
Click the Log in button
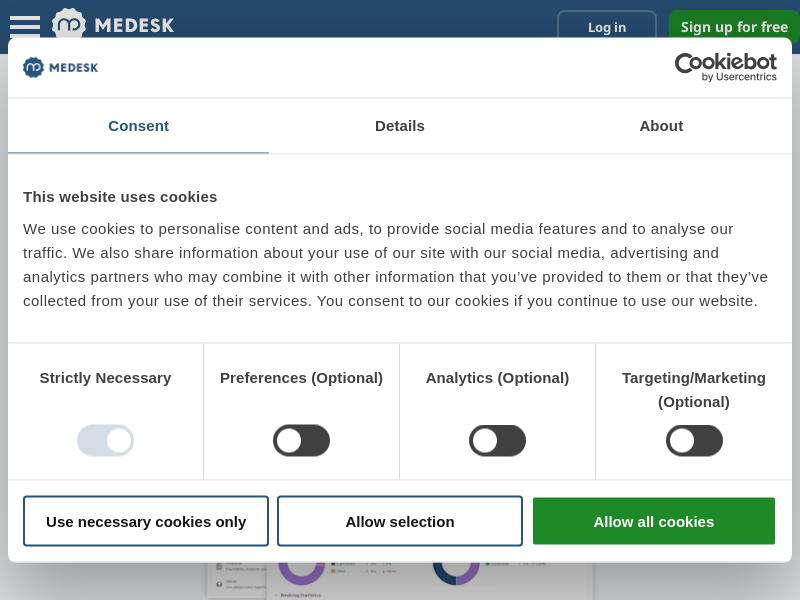607,27
